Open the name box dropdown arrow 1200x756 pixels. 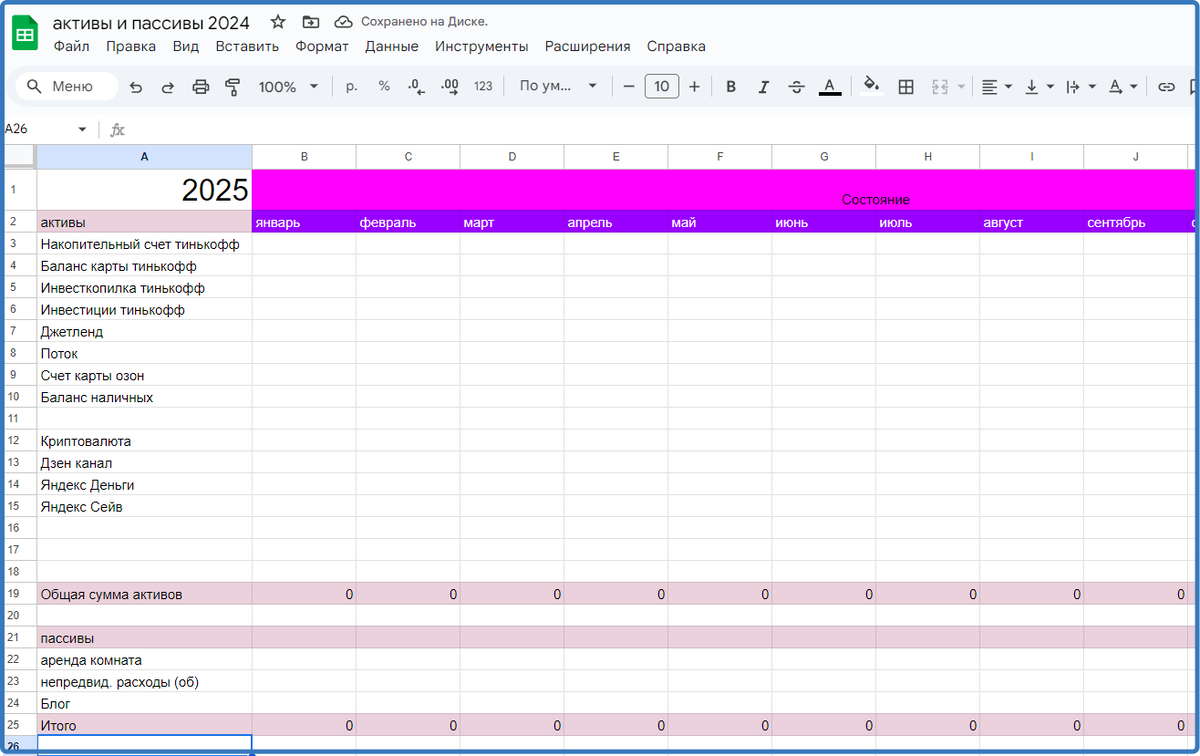coord(82,130)
